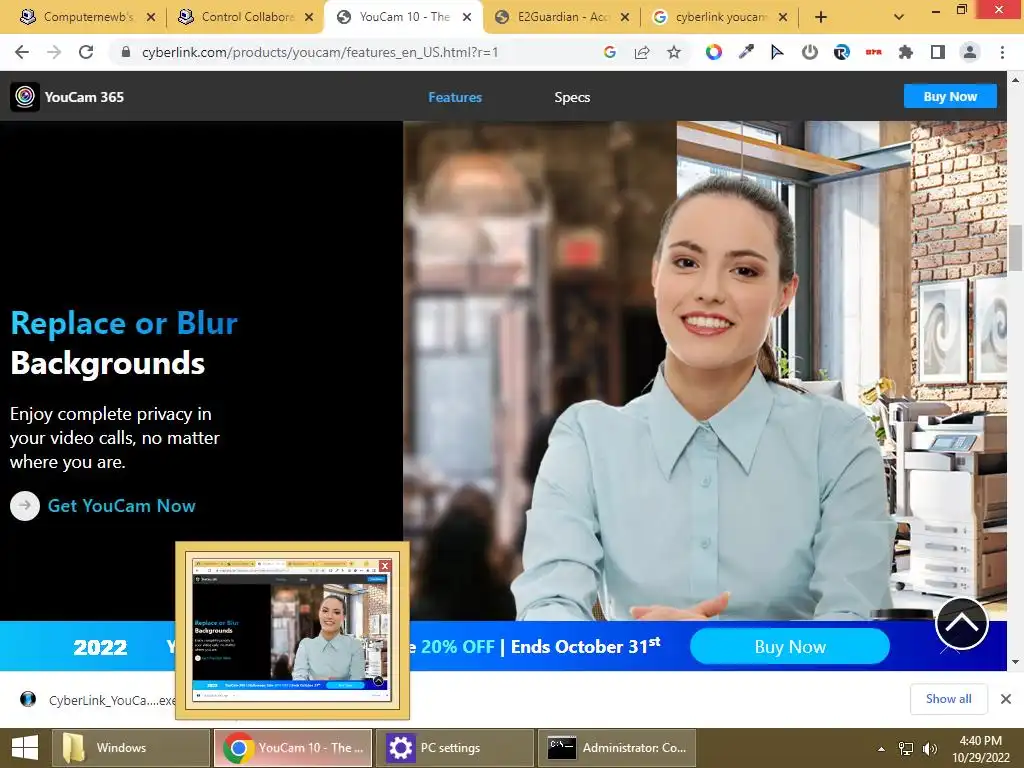This screenshot has height=768, width=1024.
Task: Click the power button extension icon
Action: coord(809,52)
